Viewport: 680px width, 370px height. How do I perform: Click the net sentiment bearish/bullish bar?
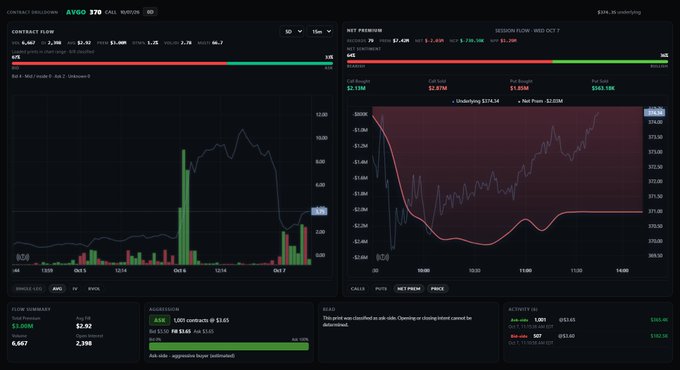[507, 62]
